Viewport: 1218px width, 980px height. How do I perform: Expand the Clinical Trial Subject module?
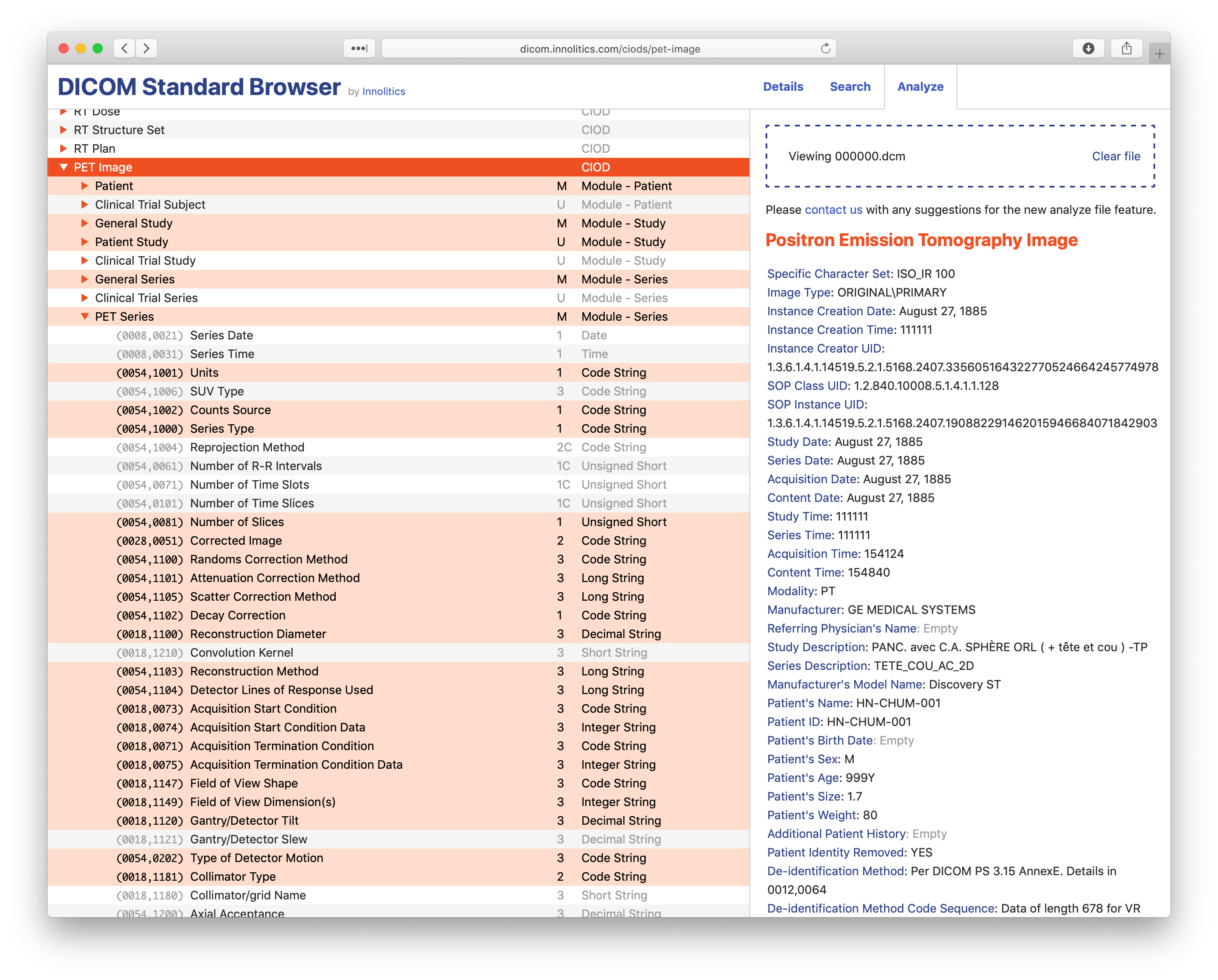(x=85, y=204)
